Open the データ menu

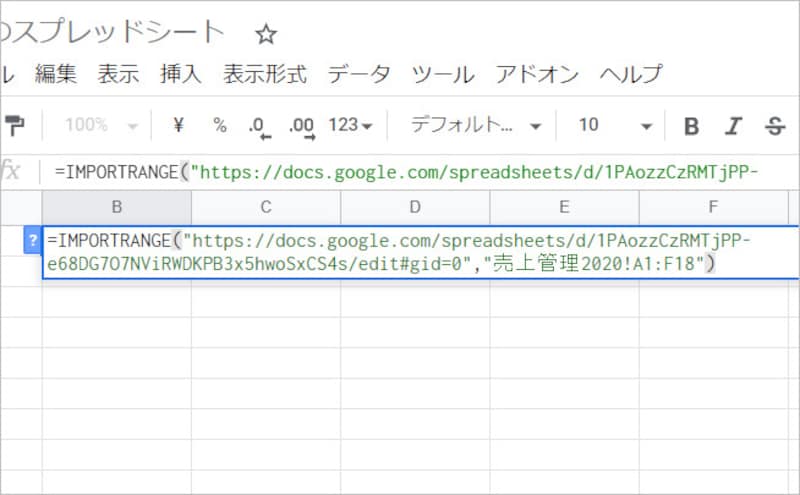pyautogui.click(x=359, y=74)
